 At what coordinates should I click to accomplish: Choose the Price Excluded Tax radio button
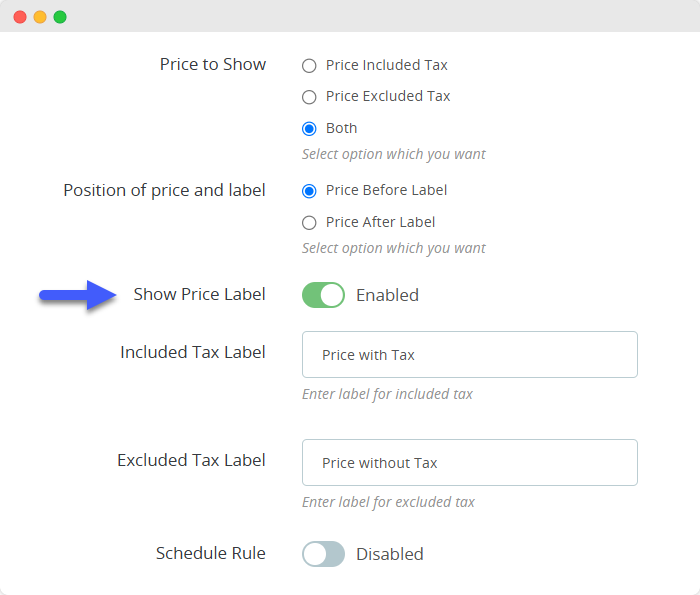(x=309, y=97)
